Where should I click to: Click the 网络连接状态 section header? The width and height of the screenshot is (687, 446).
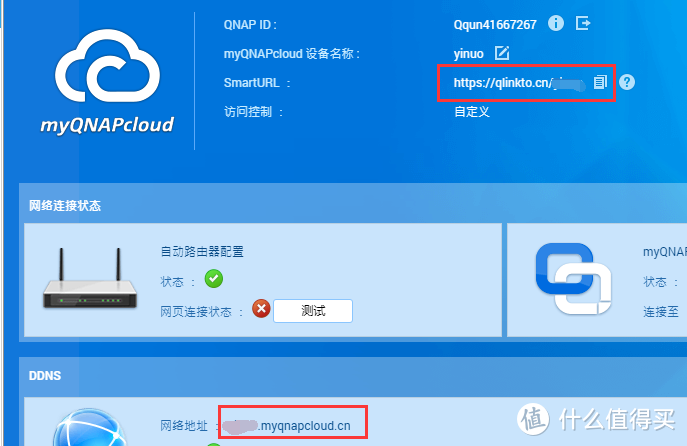pos(65,205)
